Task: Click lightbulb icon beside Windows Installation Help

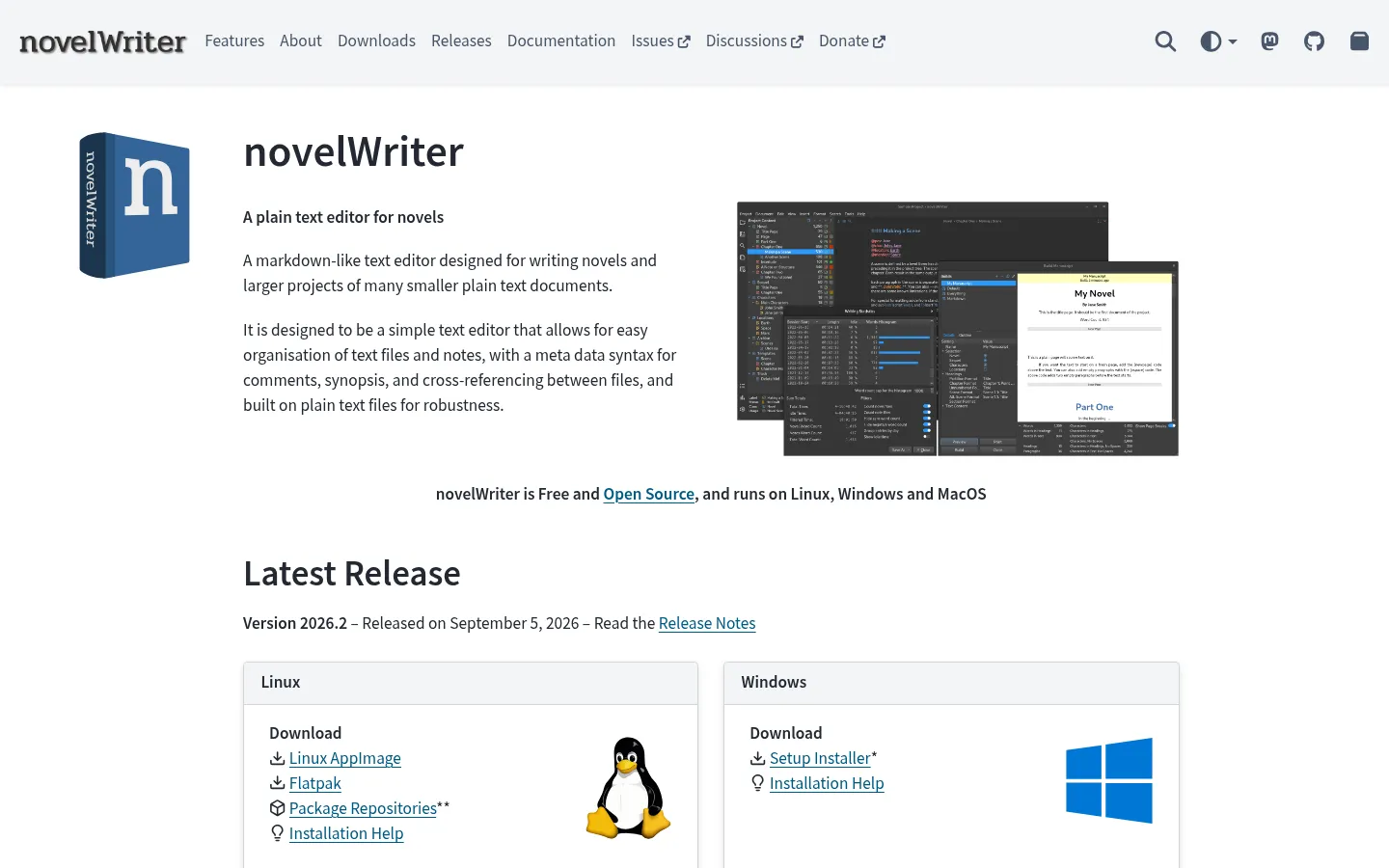Action: coord(758,783)
